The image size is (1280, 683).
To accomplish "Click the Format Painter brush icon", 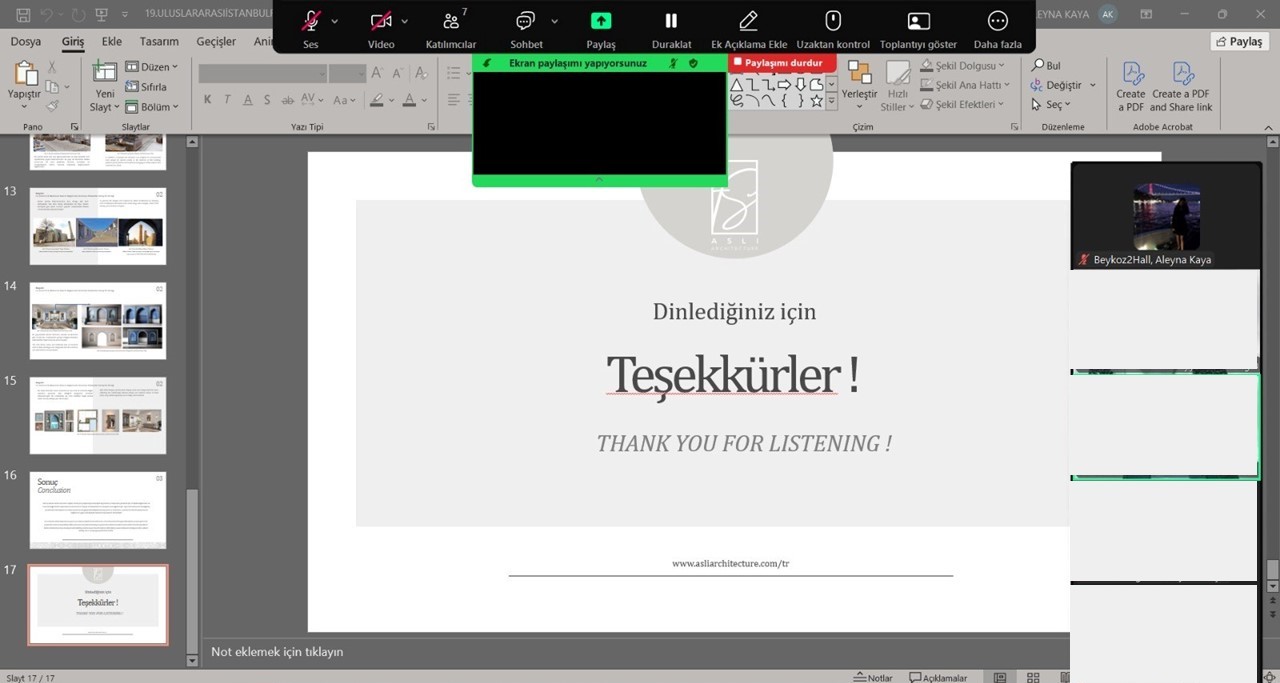I will (x=52, y=105).
